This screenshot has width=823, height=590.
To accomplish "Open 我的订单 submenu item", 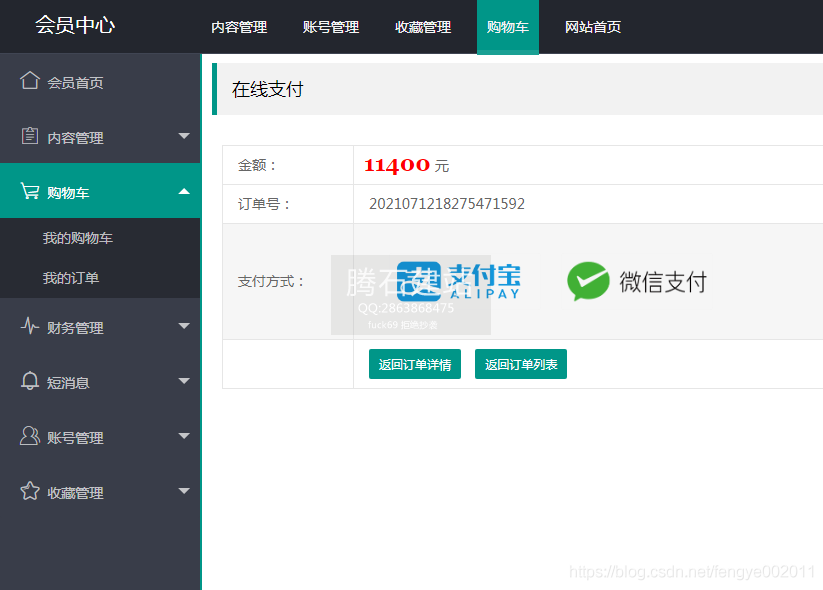I will coord(71,278).
